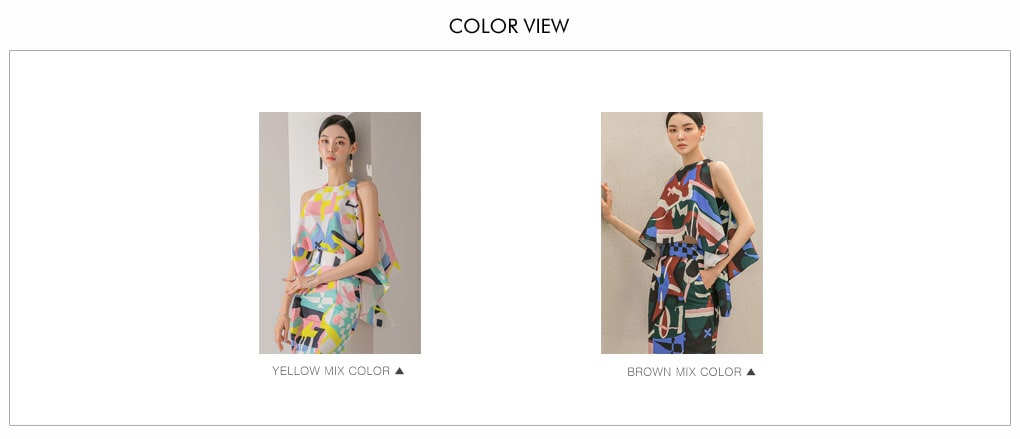This screenshot has width=1020, height=439.
Task: Click the word YELLOW in the left caption
Action: 296,371
